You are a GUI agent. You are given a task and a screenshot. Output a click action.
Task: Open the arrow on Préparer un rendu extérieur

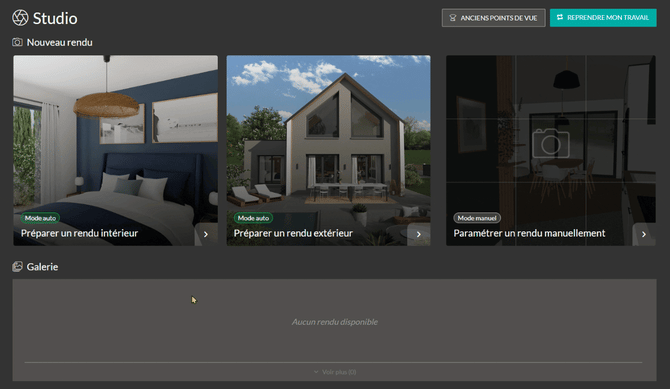point(419,234)
